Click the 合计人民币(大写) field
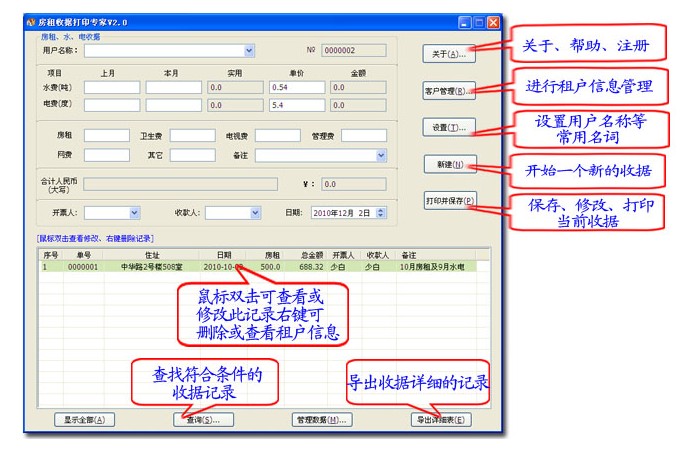 [181, 184]
